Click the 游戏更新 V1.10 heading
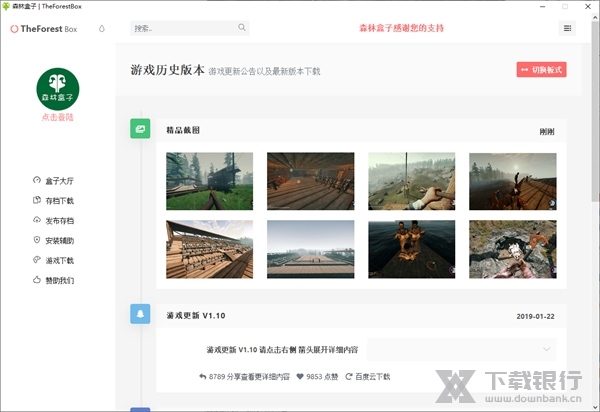 (x=196, y=316)
